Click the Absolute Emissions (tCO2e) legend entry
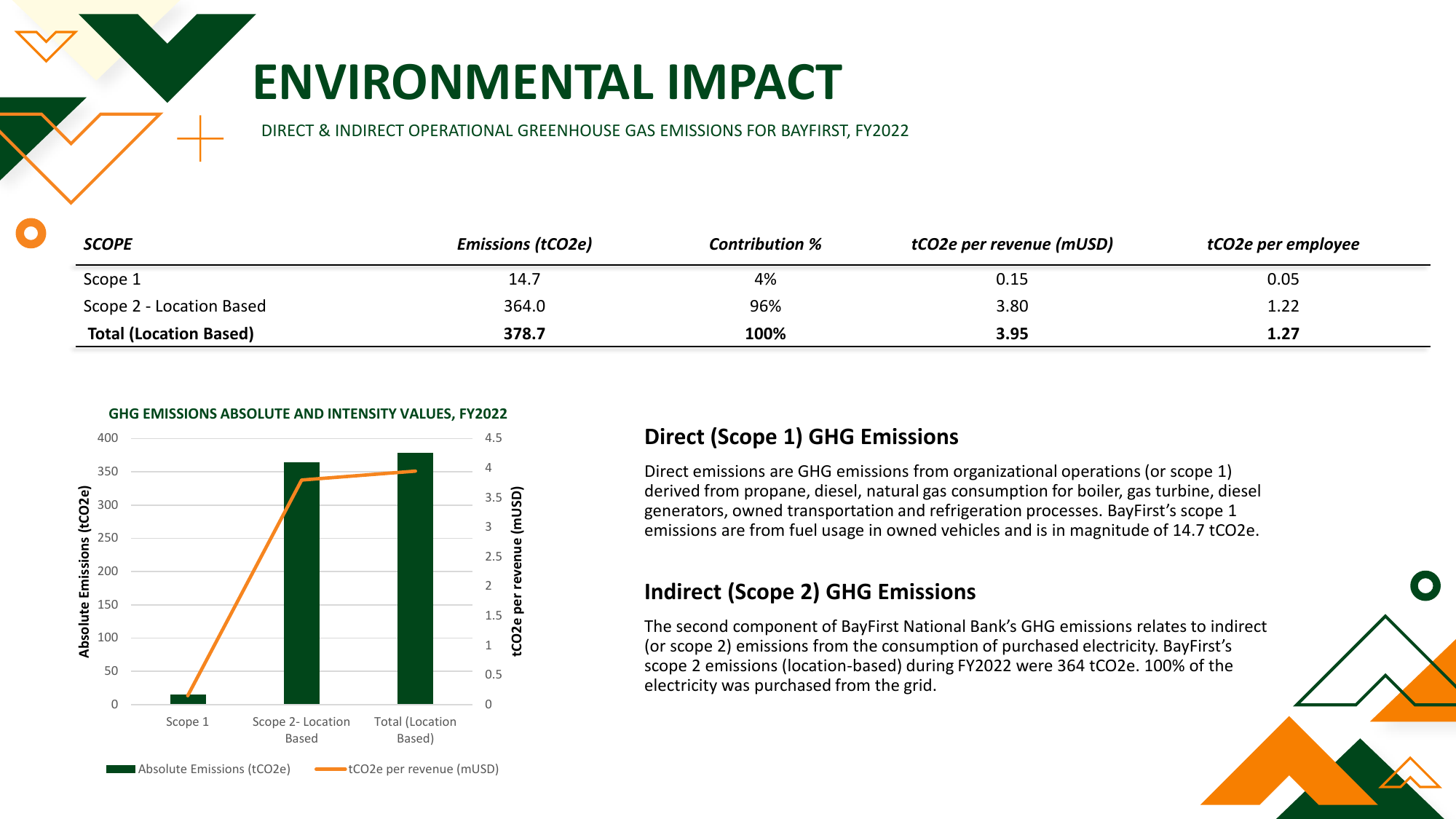The image size is (1456, 819). [198, 769]
